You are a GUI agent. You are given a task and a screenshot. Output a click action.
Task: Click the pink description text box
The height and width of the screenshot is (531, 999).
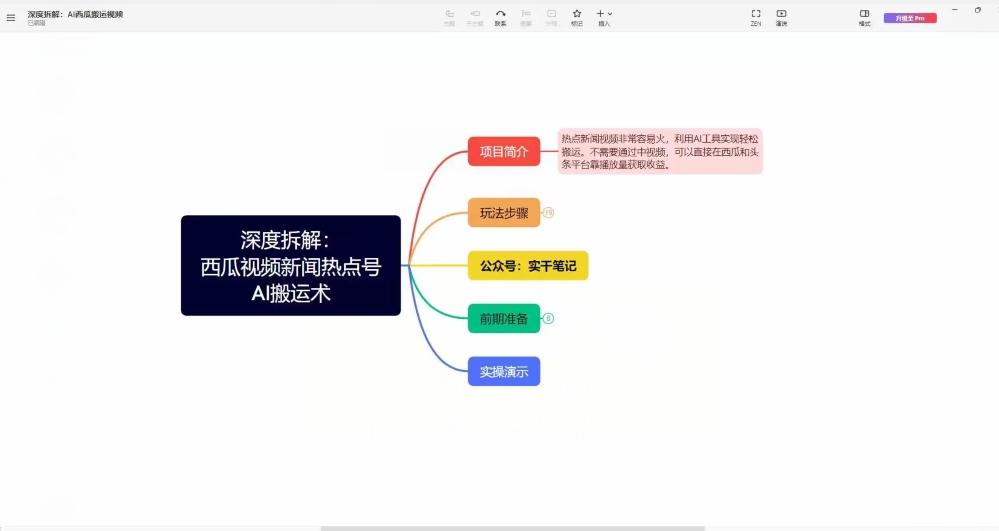click(x=660, y=152)
